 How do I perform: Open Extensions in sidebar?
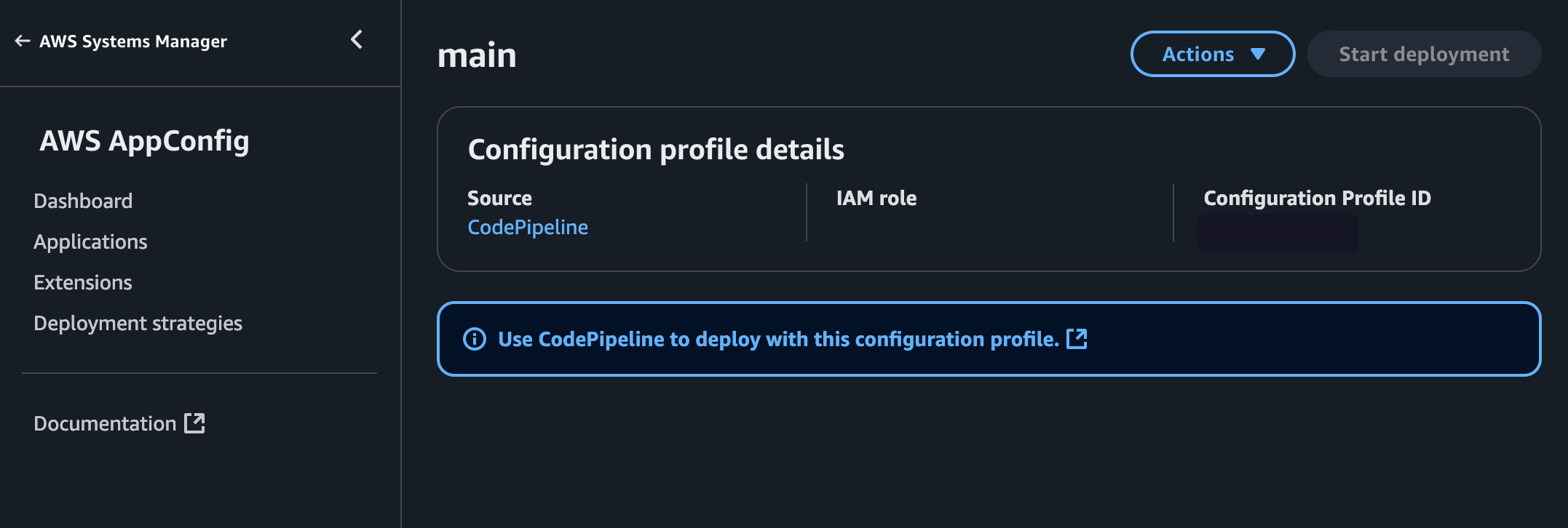83,282
